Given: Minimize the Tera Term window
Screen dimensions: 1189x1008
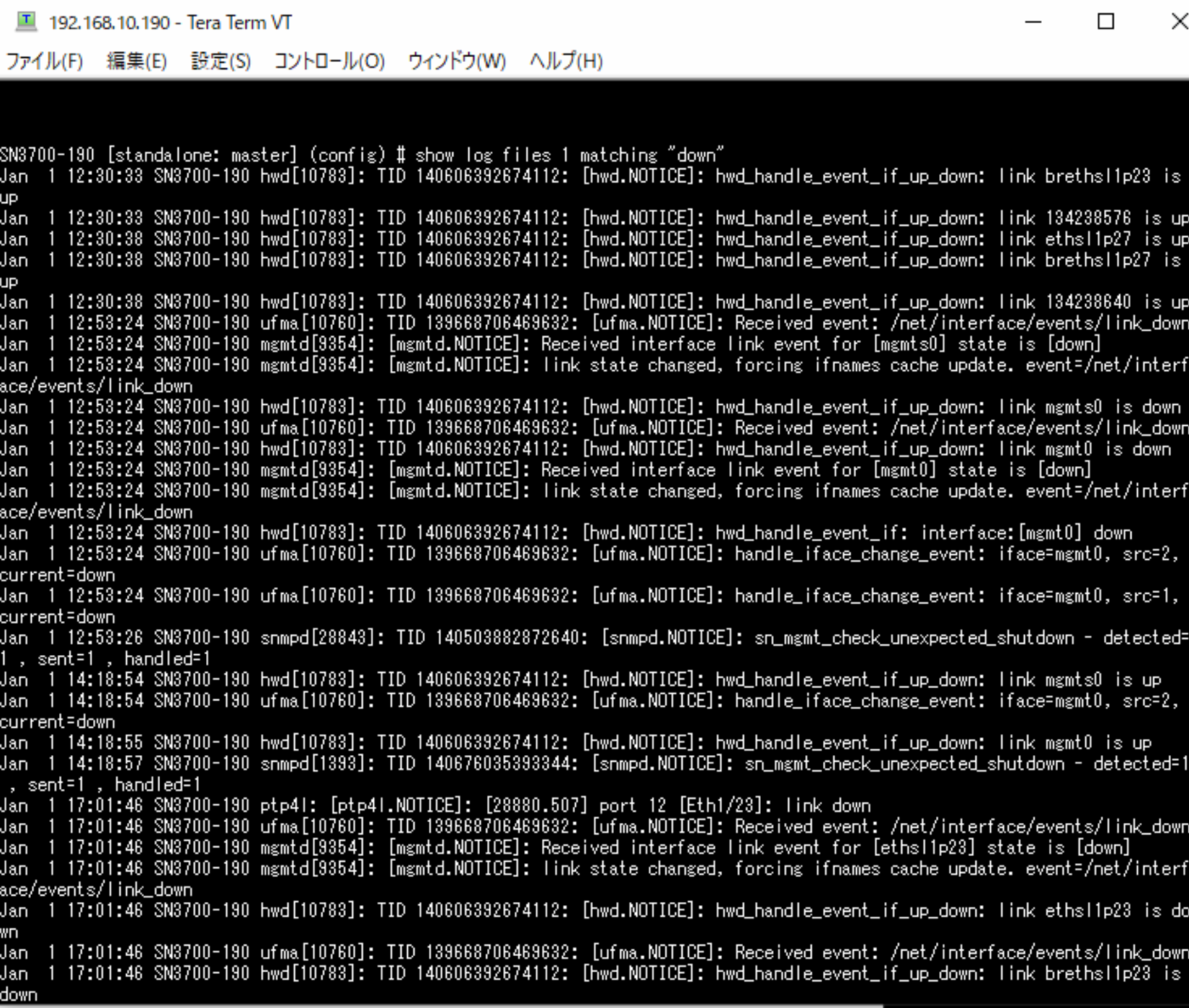Looking at the screenshot, I should (x=1033, y=22).
